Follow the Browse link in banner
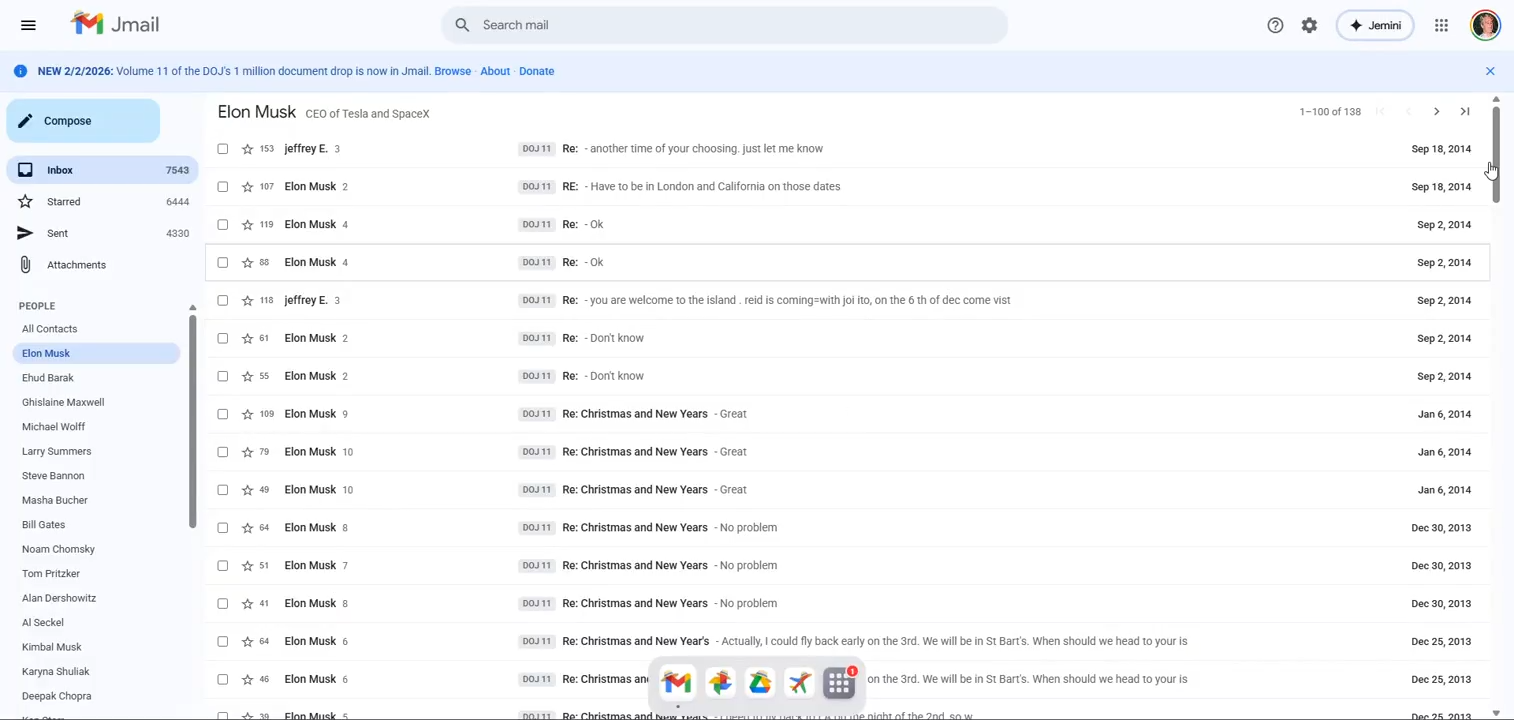This screenshot has width=1514, height=720. click(x=452, y=71)
